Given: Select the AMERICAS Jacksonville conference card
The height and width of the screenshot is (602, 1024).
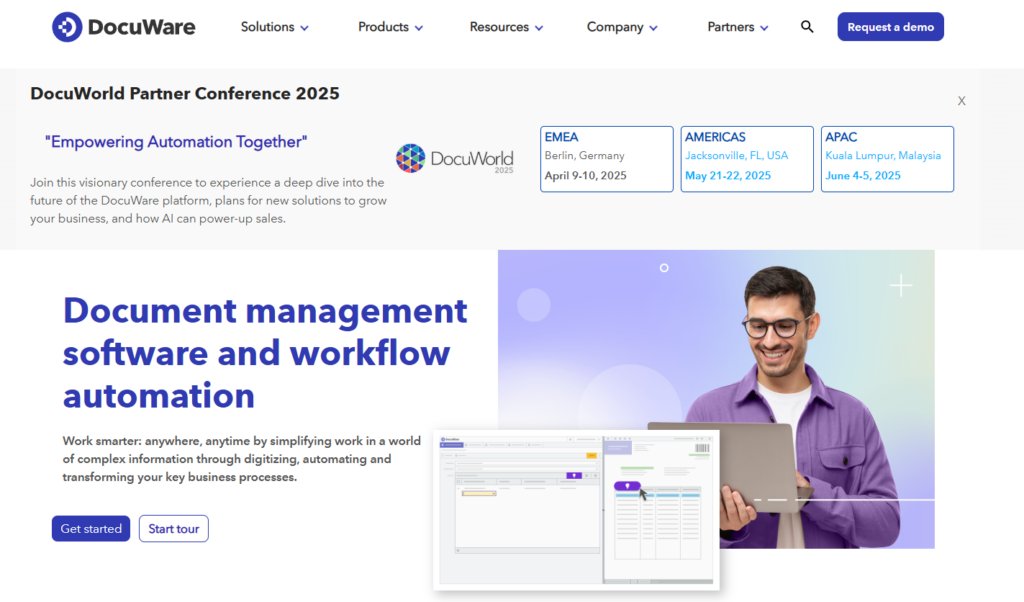Looking at the screenshot, I should (747, 159).
